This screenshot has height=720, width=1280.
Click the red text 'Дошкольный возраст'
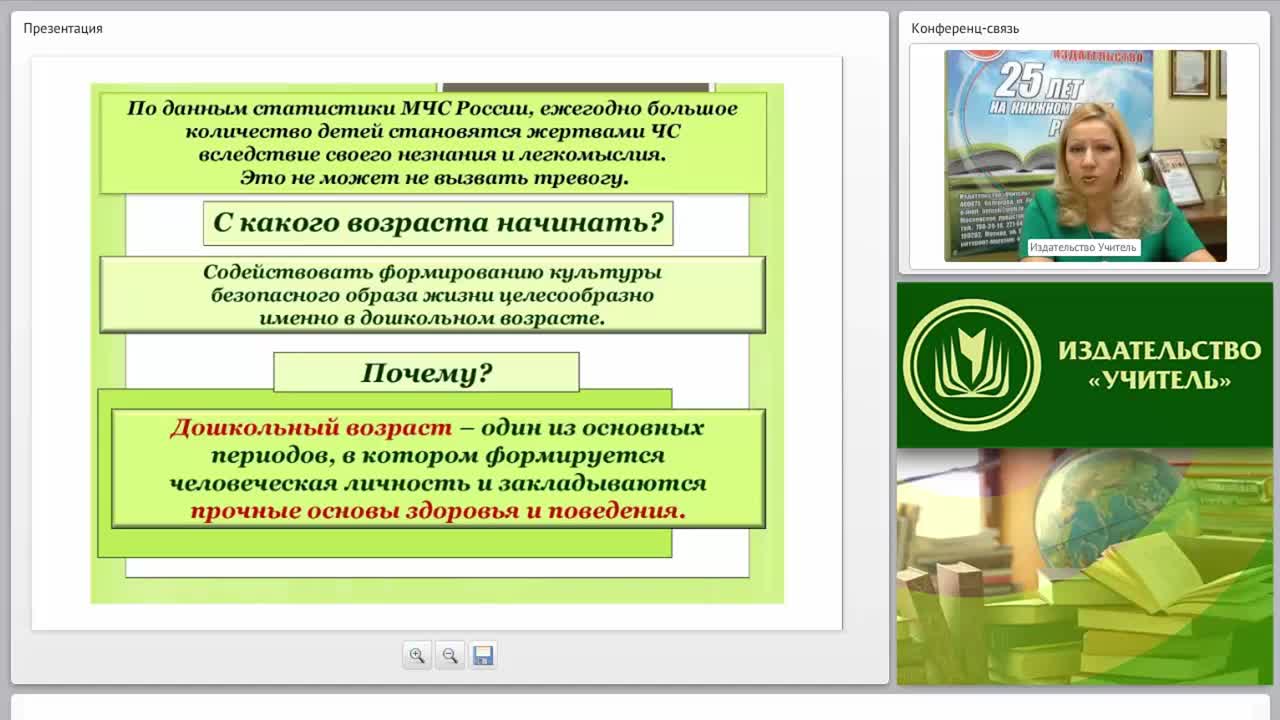[x=311, y=428]
